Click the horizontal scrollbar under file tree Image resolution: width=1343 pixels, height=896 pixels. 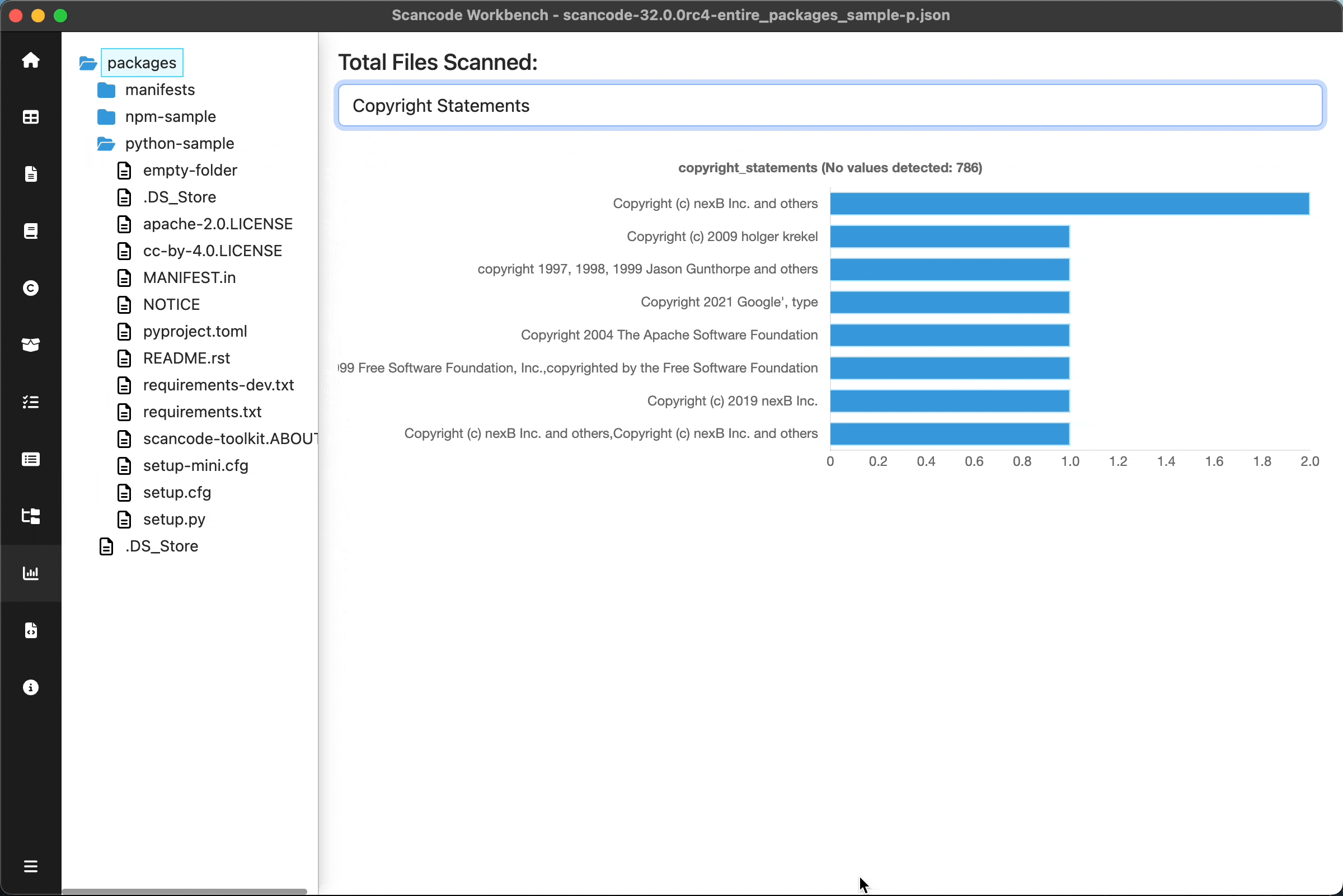184,892
